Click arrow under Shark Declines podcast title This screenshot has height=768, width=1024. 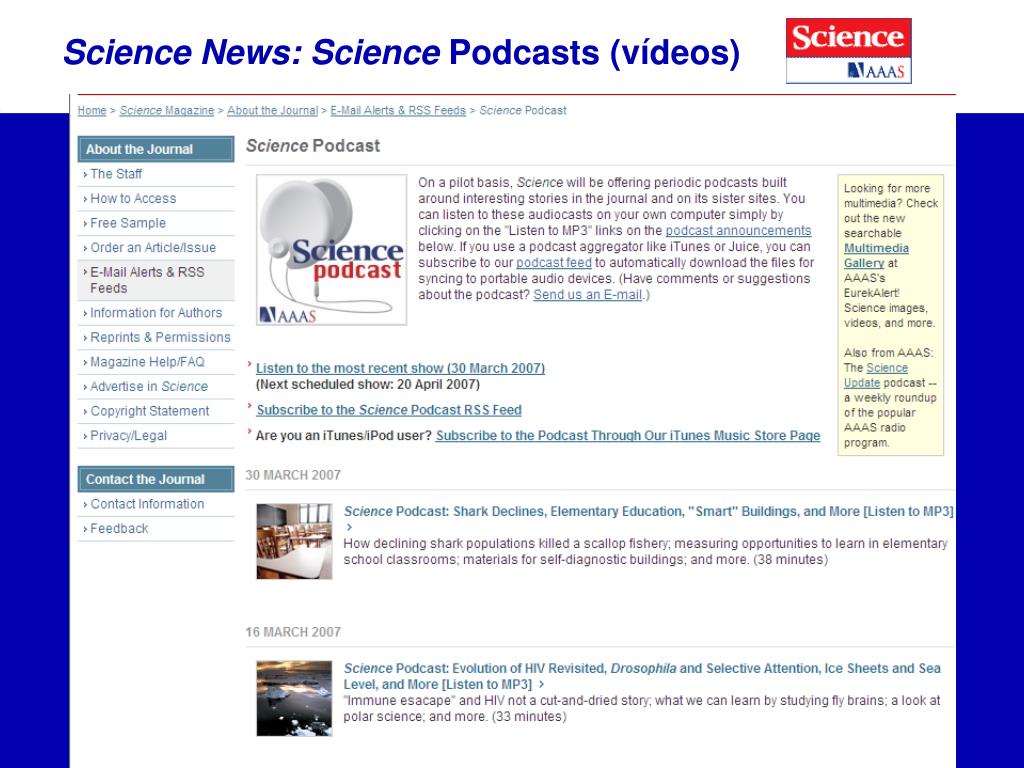(349, 527)
